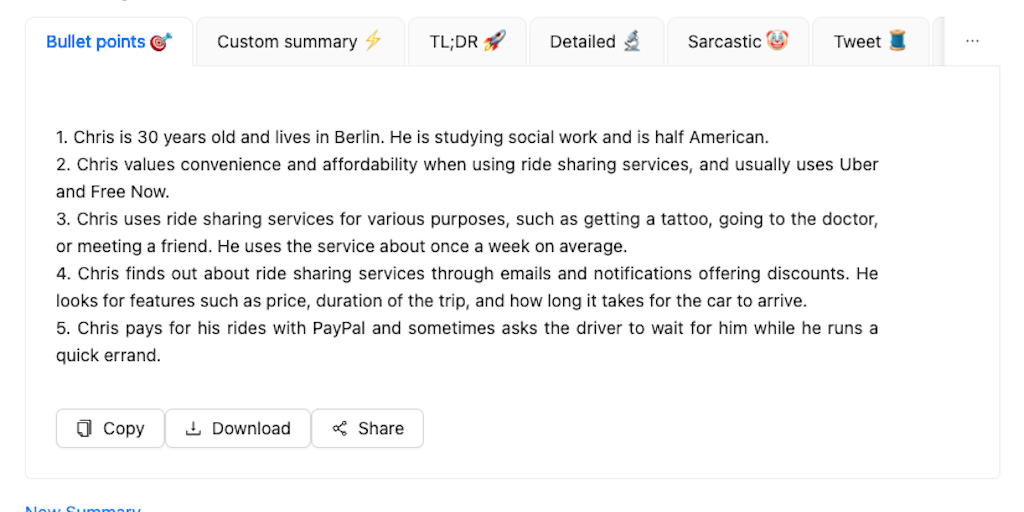
Task: Switch to the Custom summary tab
Action: [287, 42]
